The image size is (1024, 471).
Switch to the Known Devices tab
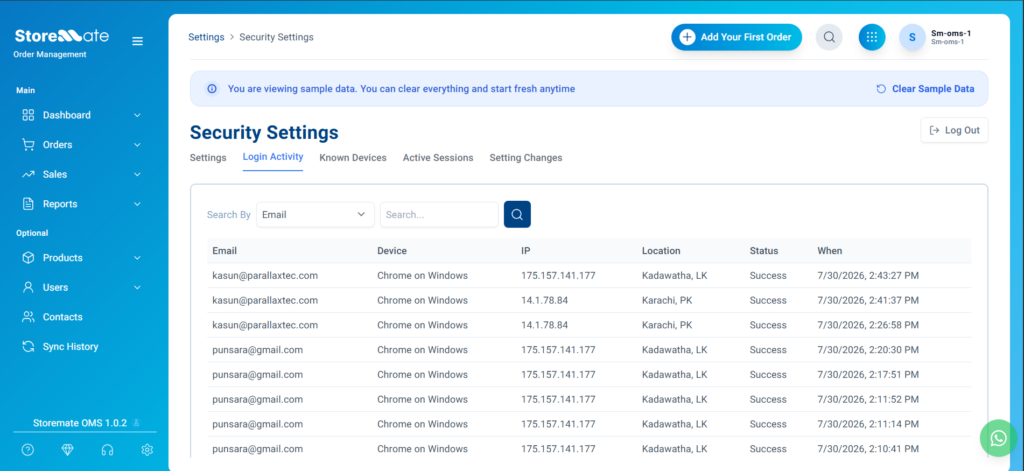[353, 157]
